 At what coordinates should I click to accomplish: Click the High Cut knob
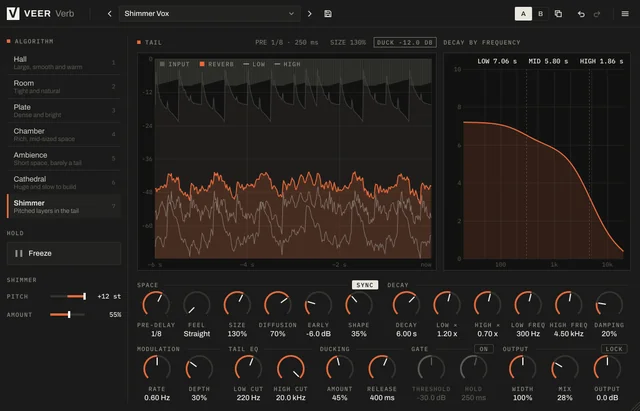click(291, 368)
